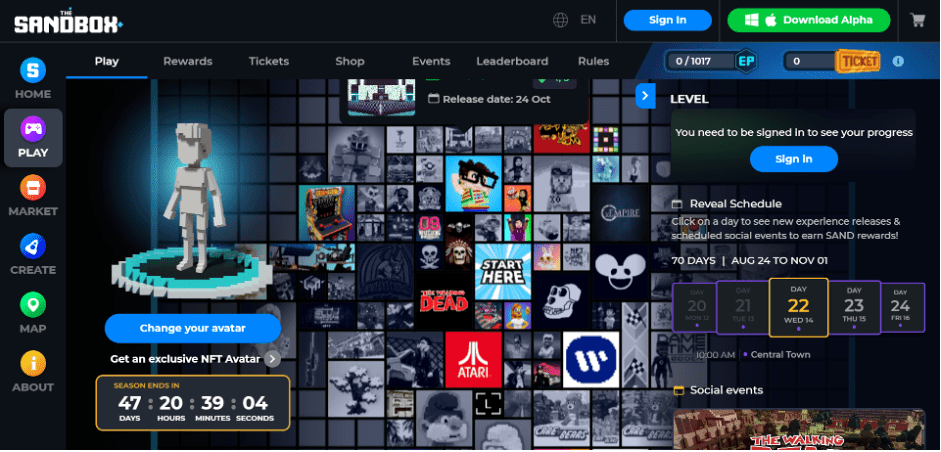Screen dimensions: 941x452
Task: Open the boy with glasses tile
Action: tap(474, 184)
